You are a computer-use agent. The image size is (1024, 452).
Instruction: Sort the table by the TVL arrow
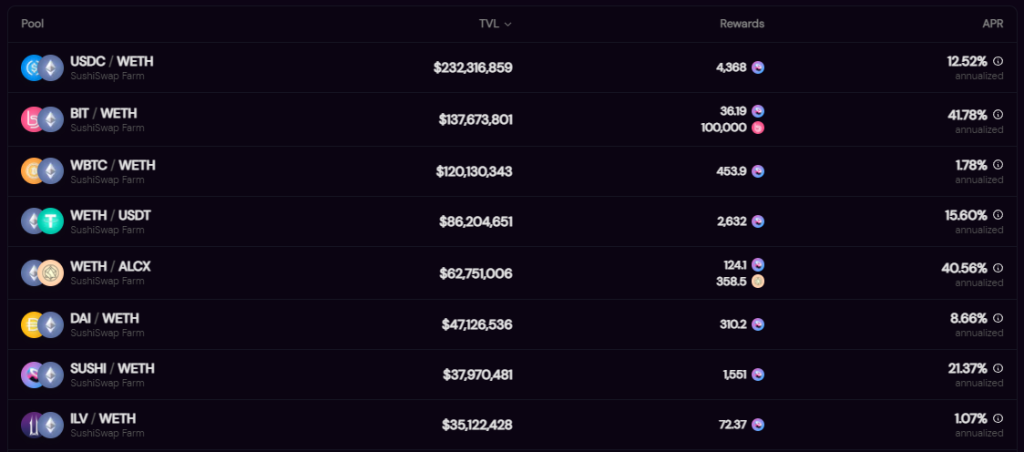[x=508, y=24]
